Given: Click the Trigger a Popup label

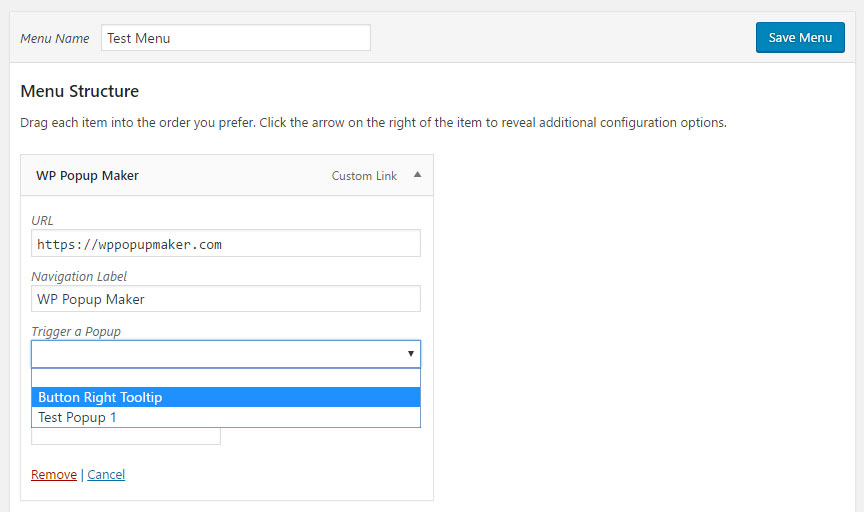Looking at the screenshot, I should pos(76,332).
